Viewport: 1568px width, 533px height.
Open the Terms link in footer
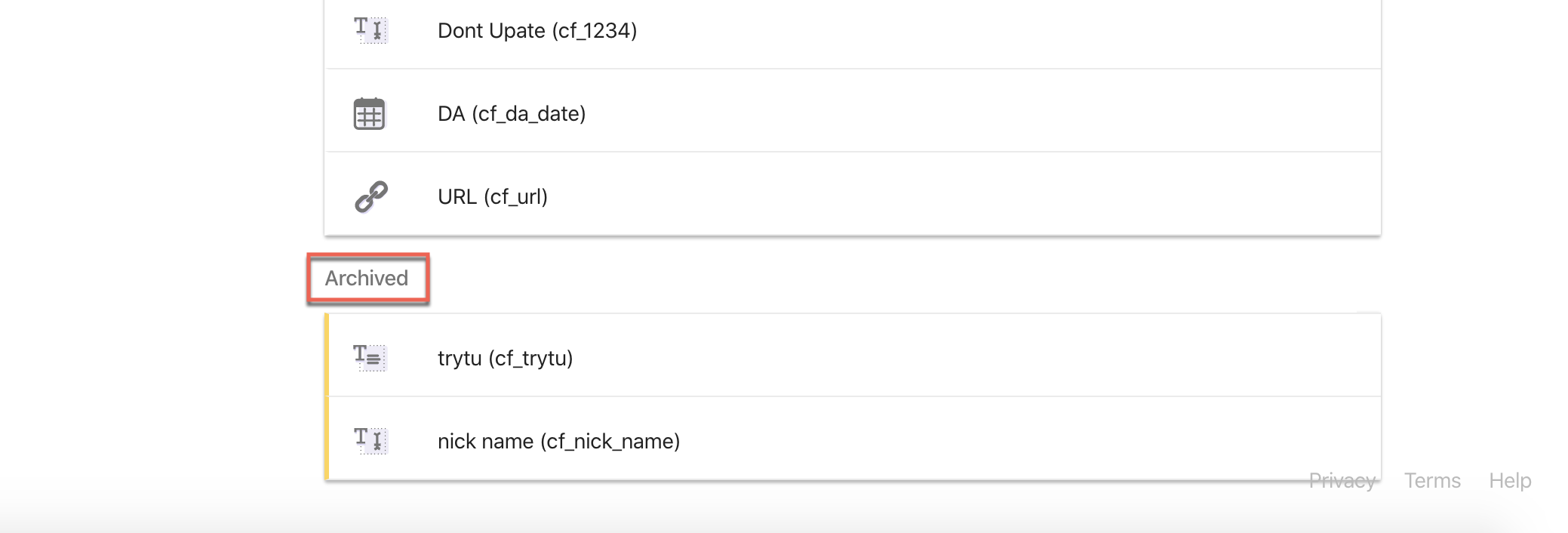[x=1431, y=481]
